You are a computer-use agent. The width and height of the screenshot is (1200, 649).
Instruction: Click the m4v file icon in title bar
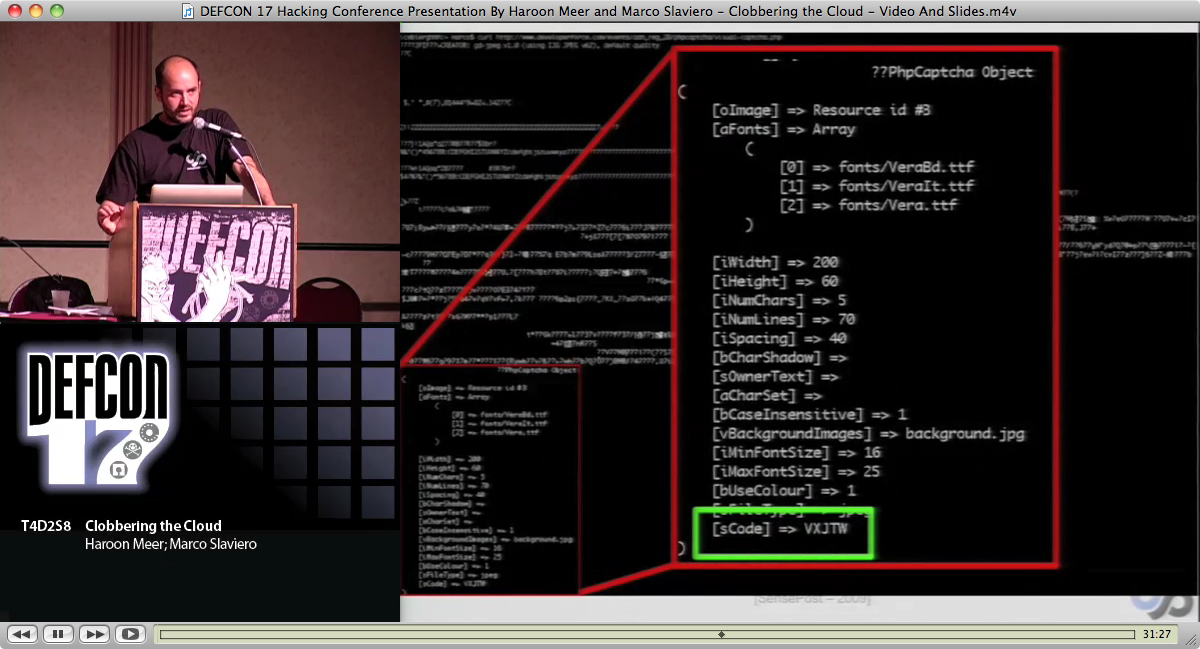click(x=188, y=11)
